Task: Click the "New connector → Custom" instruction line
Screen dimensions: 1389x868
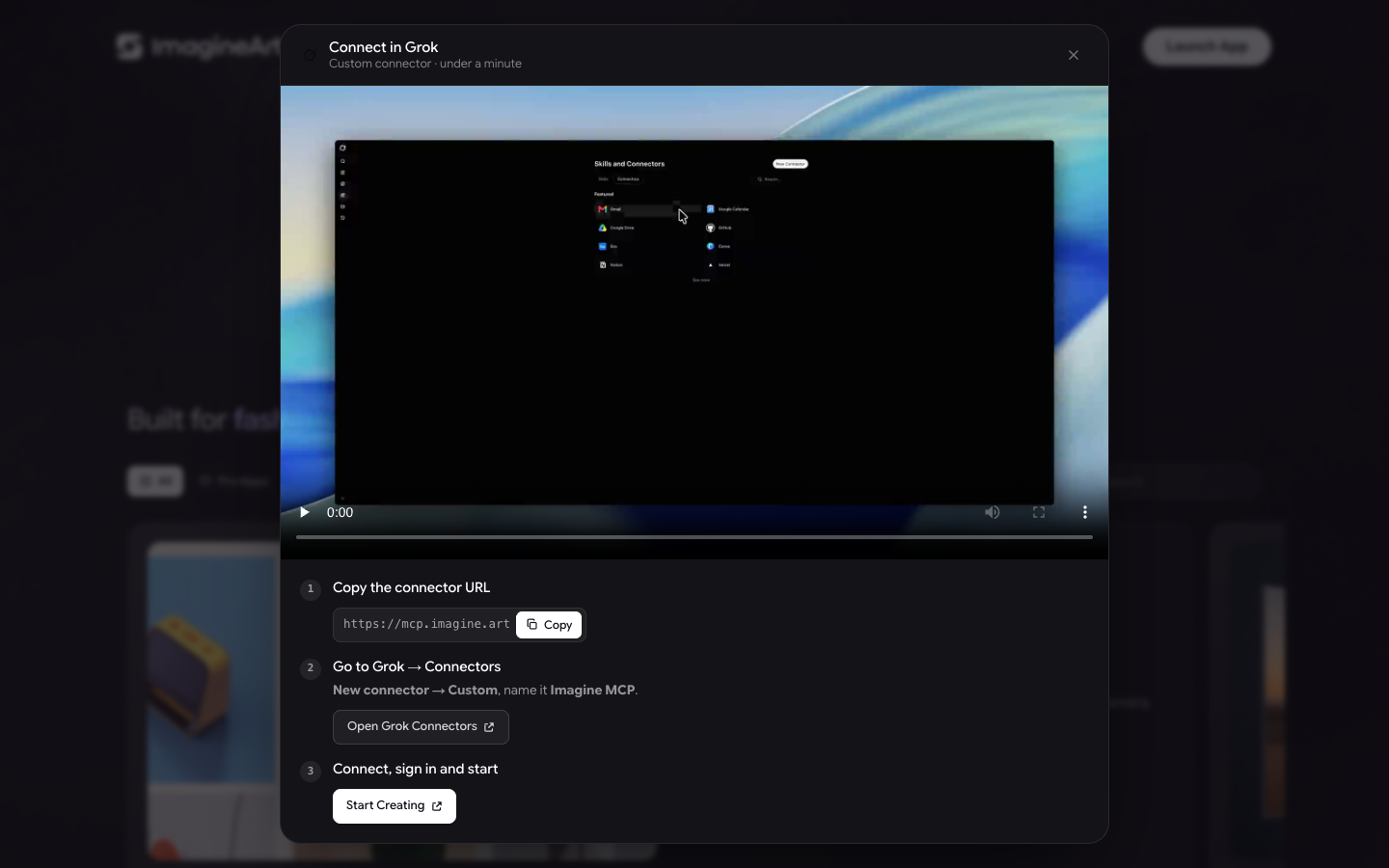Action: 485,691
